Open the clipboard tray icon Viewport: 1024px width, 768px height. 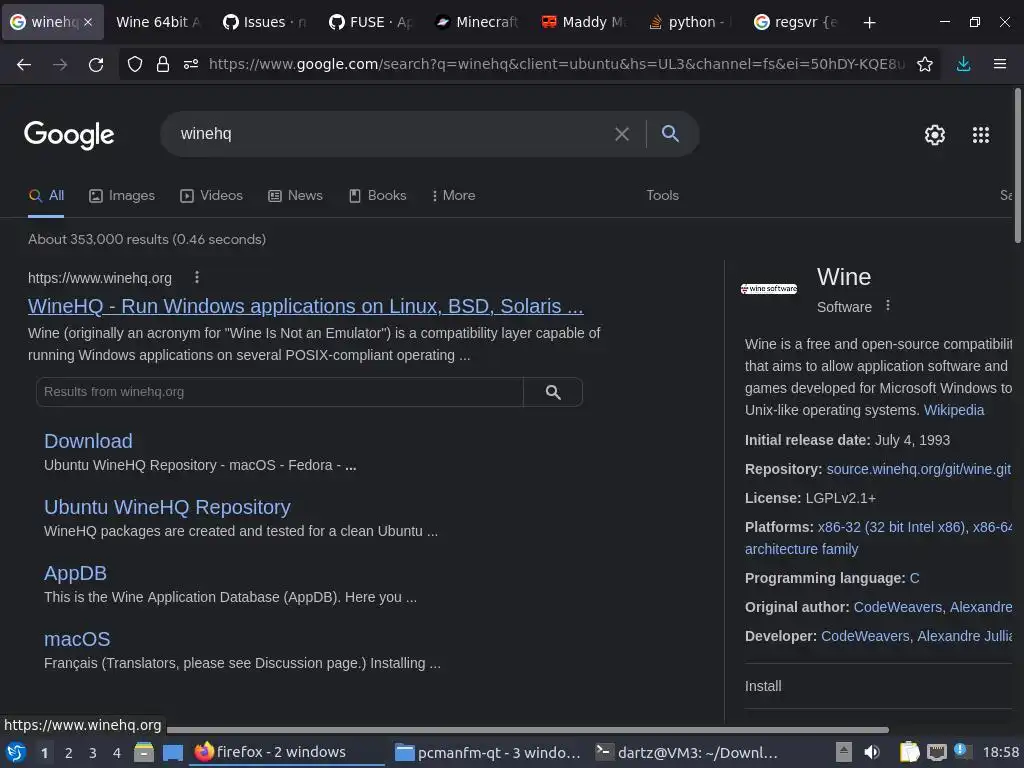point(909,752)
